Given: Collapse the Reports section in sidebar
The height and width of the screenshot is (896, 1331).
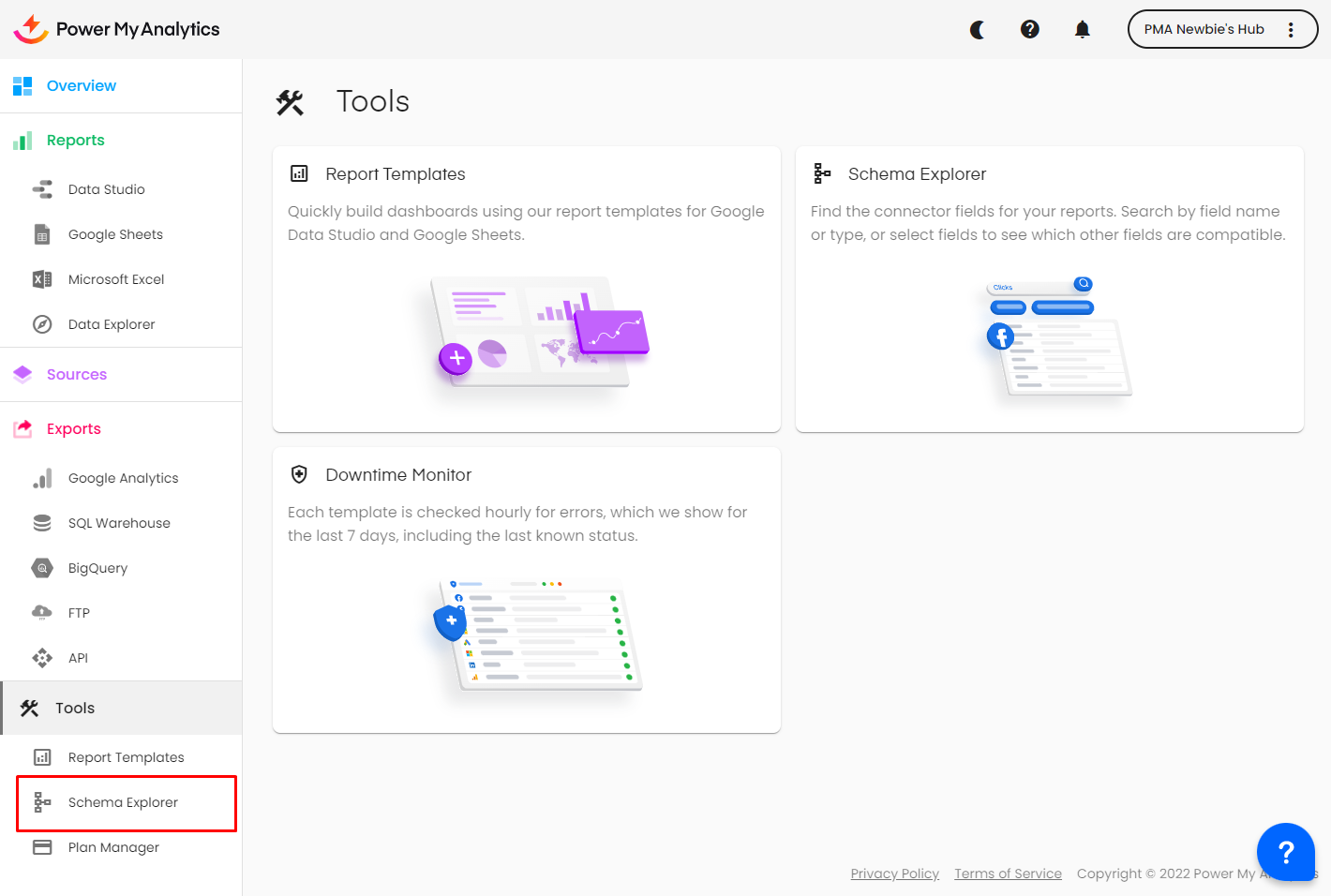Looking at the screenshot, I should [x=76, y=141].
